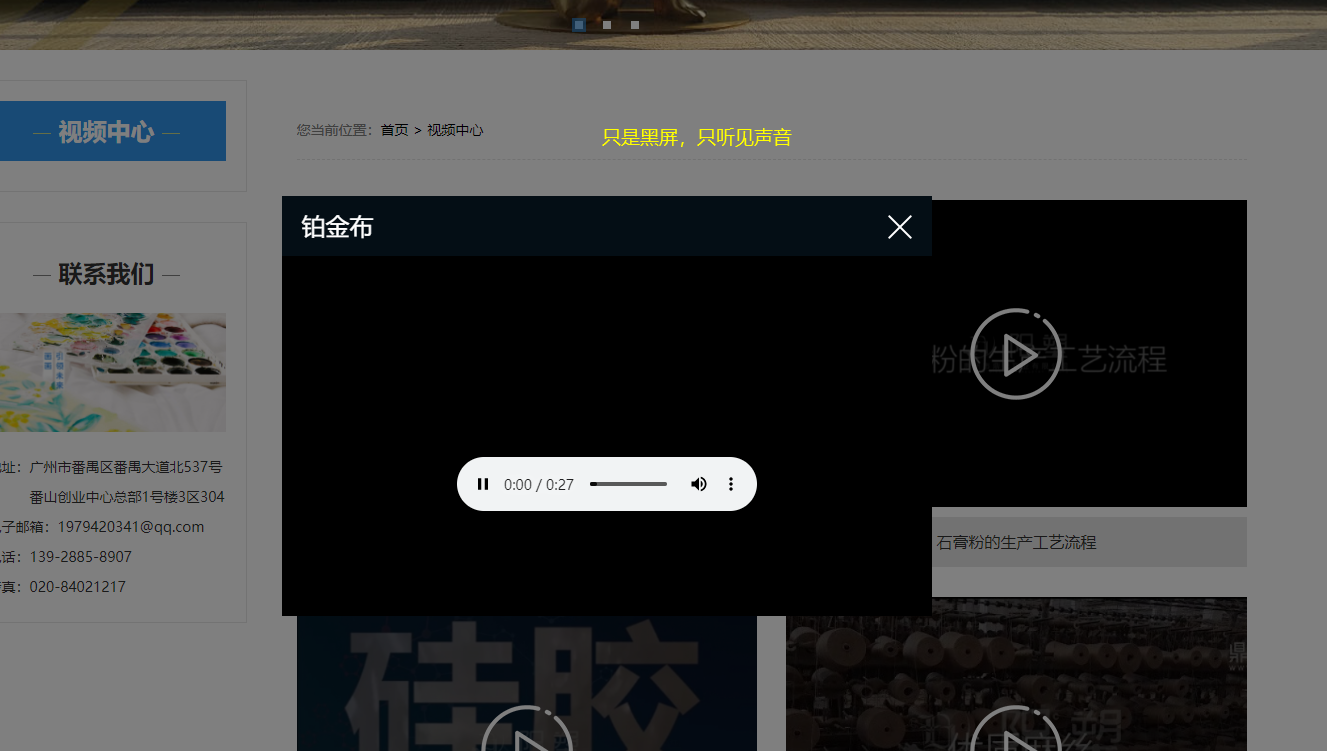
Task: Click the 石膏粉的生产工艺流程 caption
Action: [1016, 542]
